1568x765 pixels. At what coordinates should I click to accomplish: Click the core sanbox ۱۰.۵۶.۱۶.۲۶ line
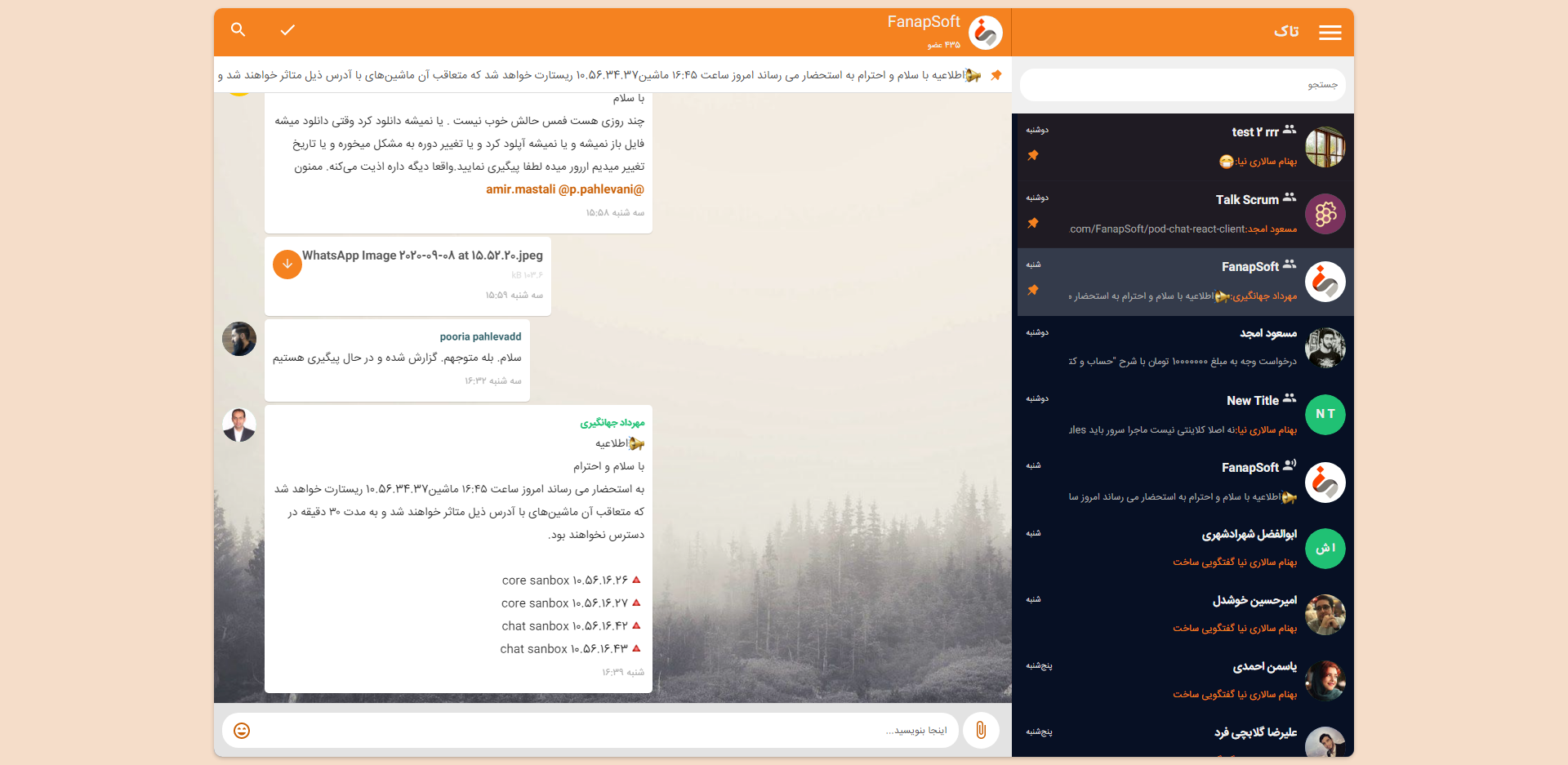click(572, 580)
